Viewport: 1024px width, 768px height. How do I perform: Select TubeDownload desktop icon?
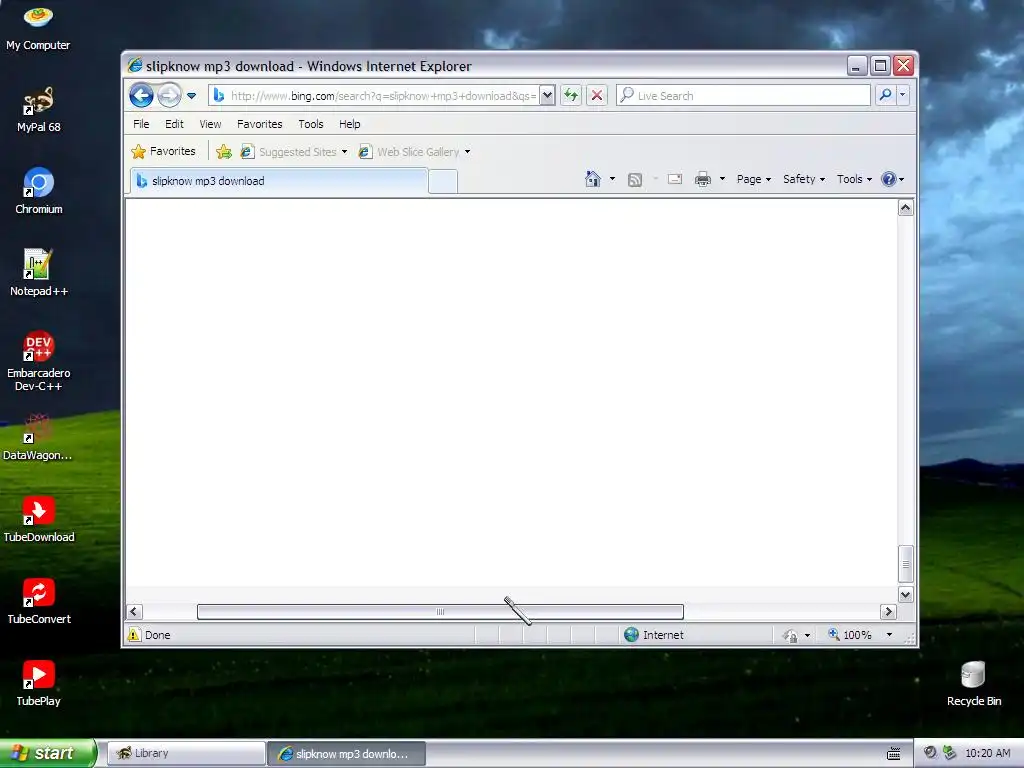point(39,519)
